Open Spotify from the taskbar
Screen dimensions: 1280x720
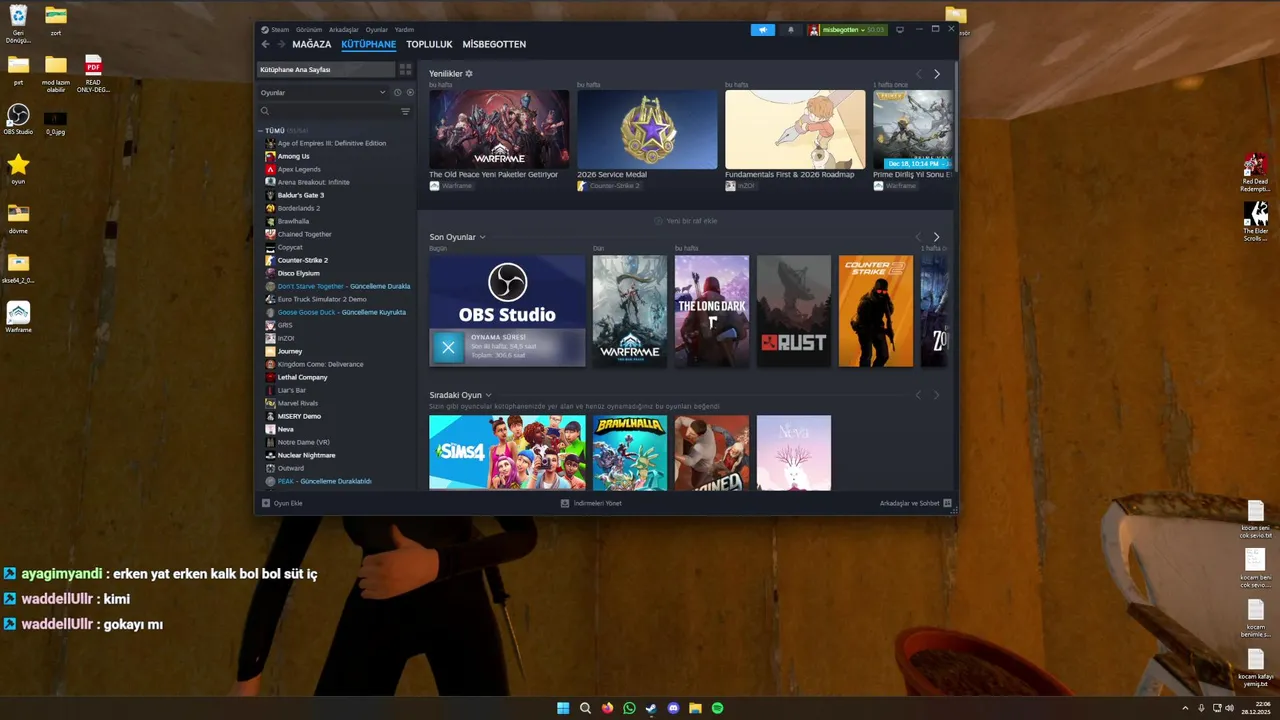tap(717, 708)
